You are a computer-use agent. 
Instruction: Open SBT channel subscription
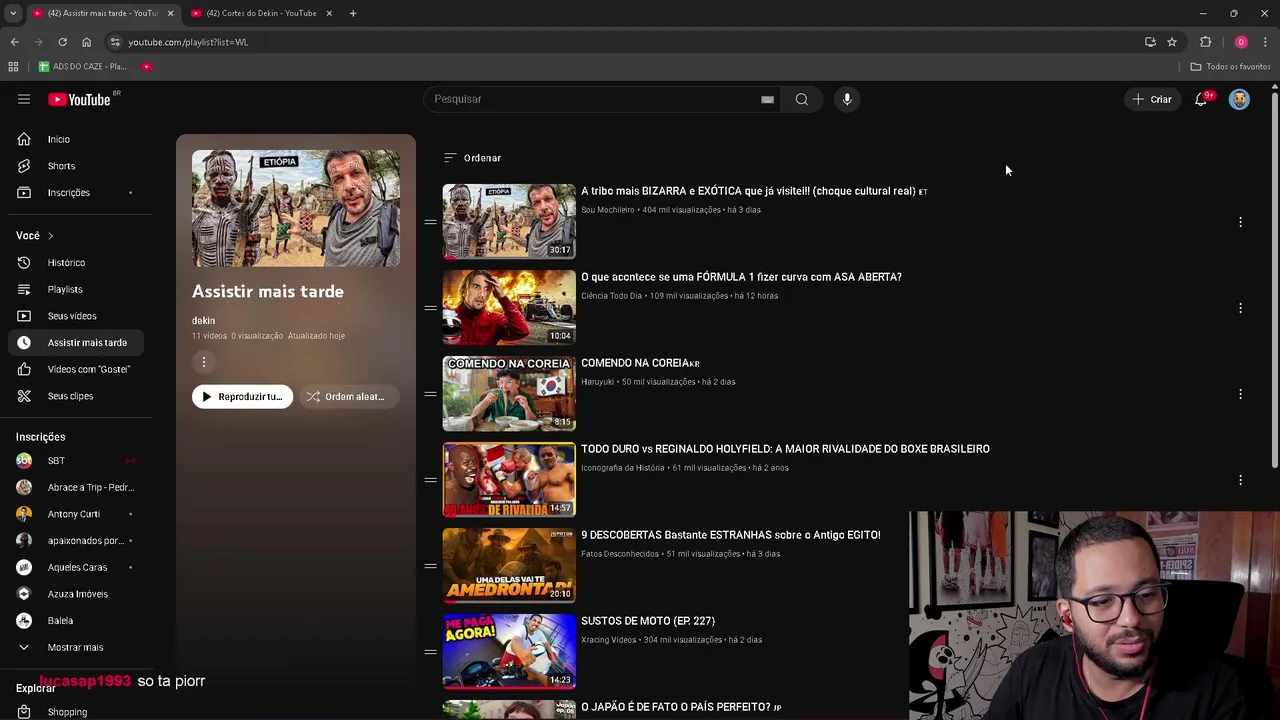[77, 460]
